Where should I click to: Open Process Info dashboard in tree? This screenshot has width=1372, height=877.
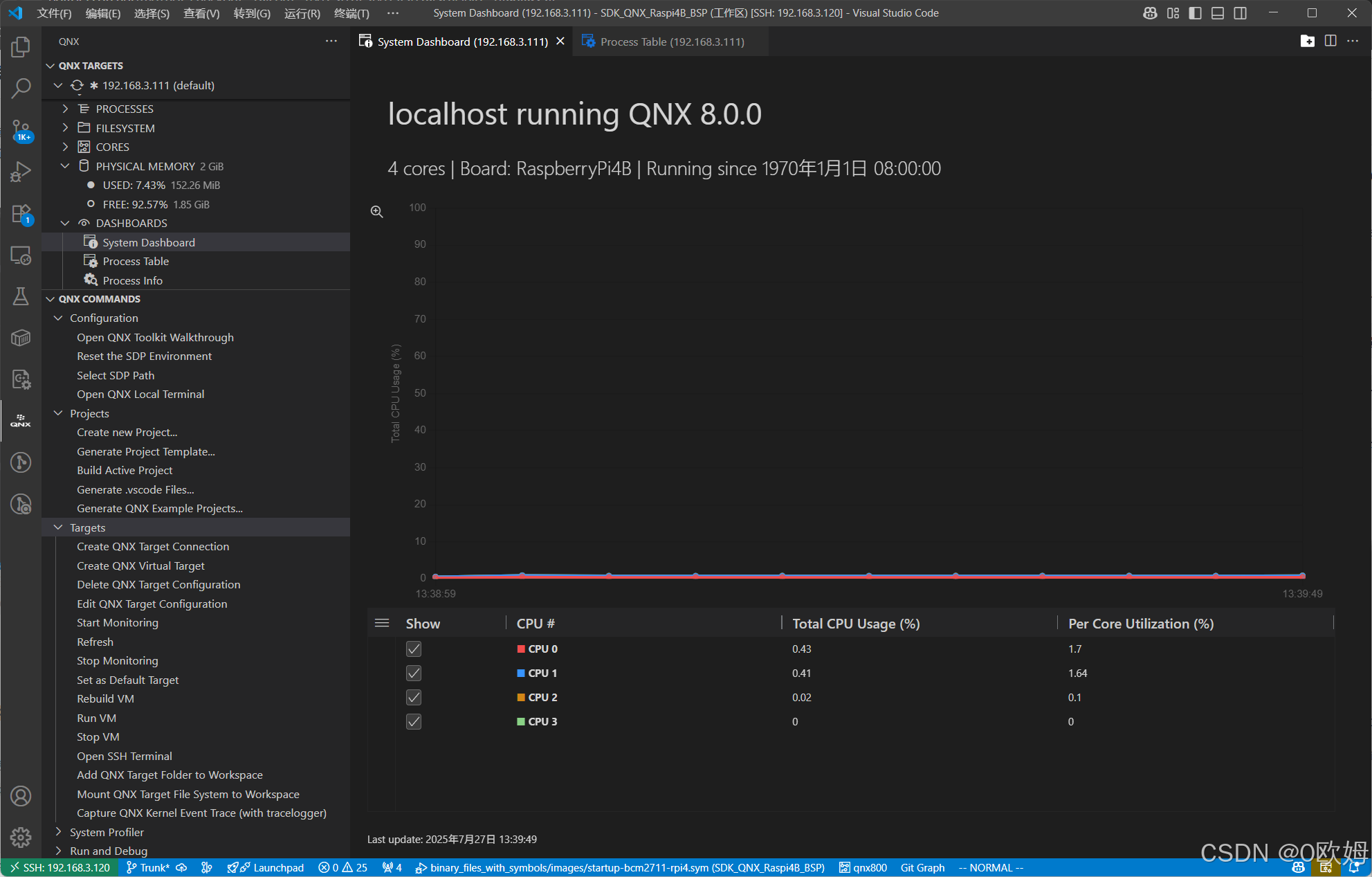tap(133, 280)
